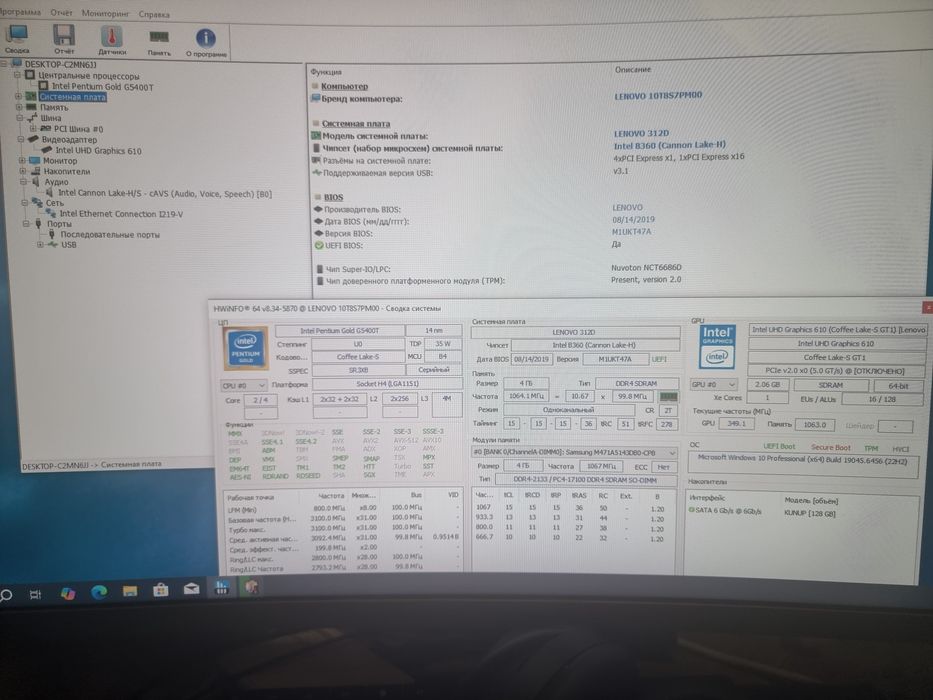Click the Описание column header

point(633,70)
